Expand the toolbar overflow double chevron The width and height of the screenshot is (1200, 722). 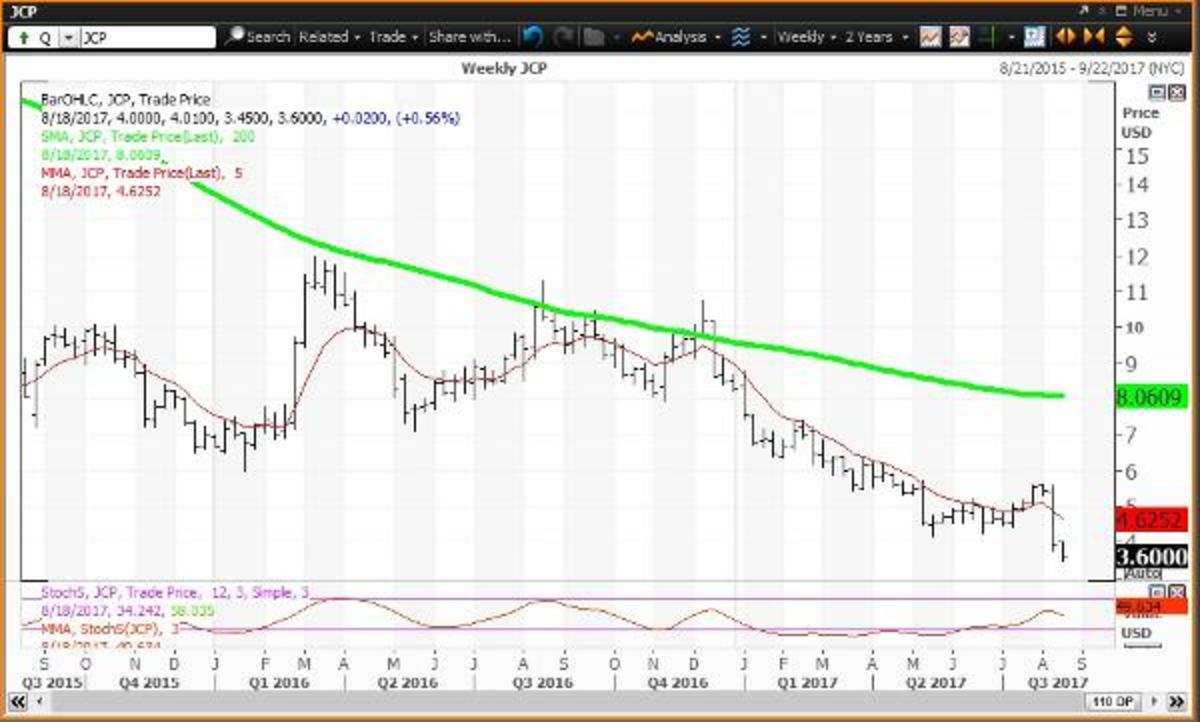pyautogui.click(x=1152, y=38)
